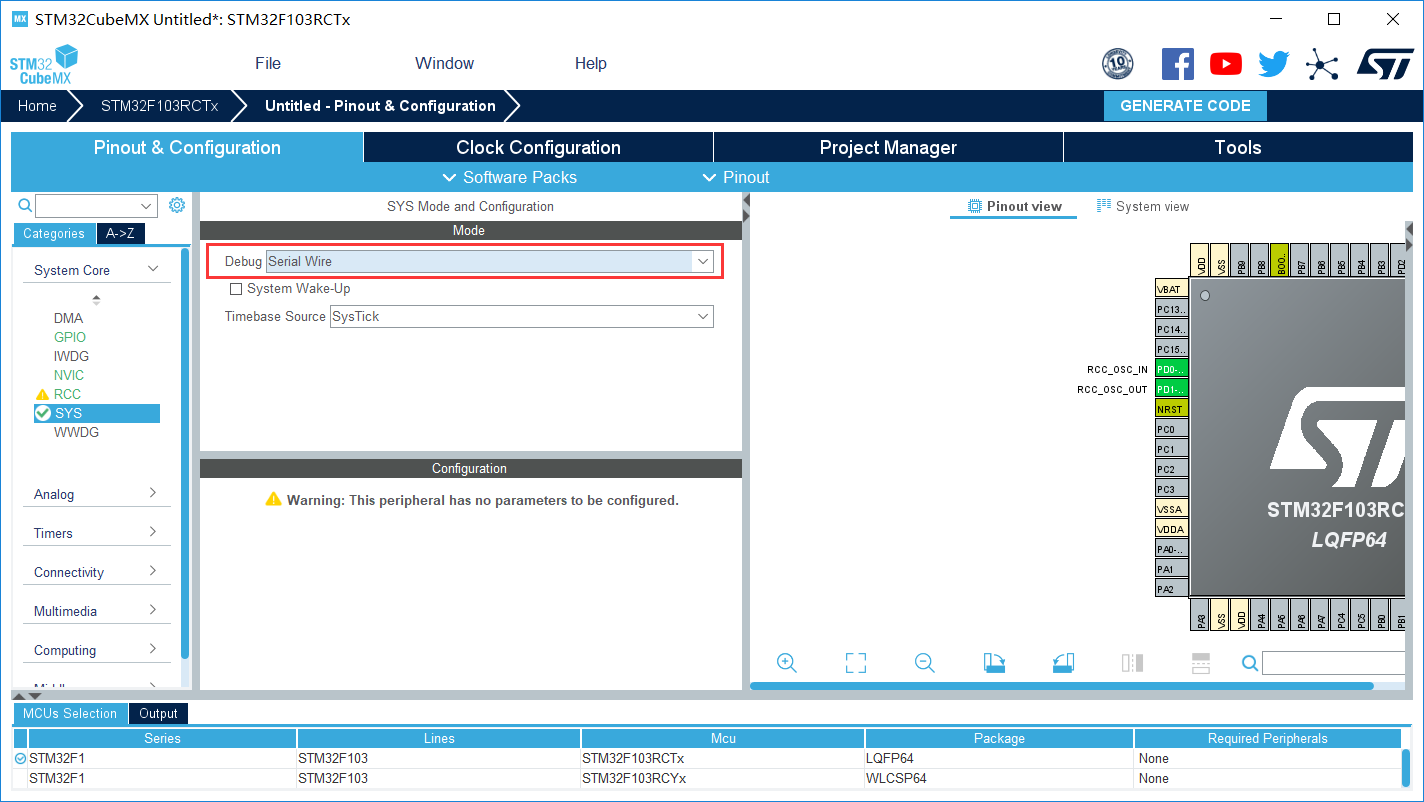Click the pin search input field
The height and width of the screenshot is (802, 1424).
1334,663
